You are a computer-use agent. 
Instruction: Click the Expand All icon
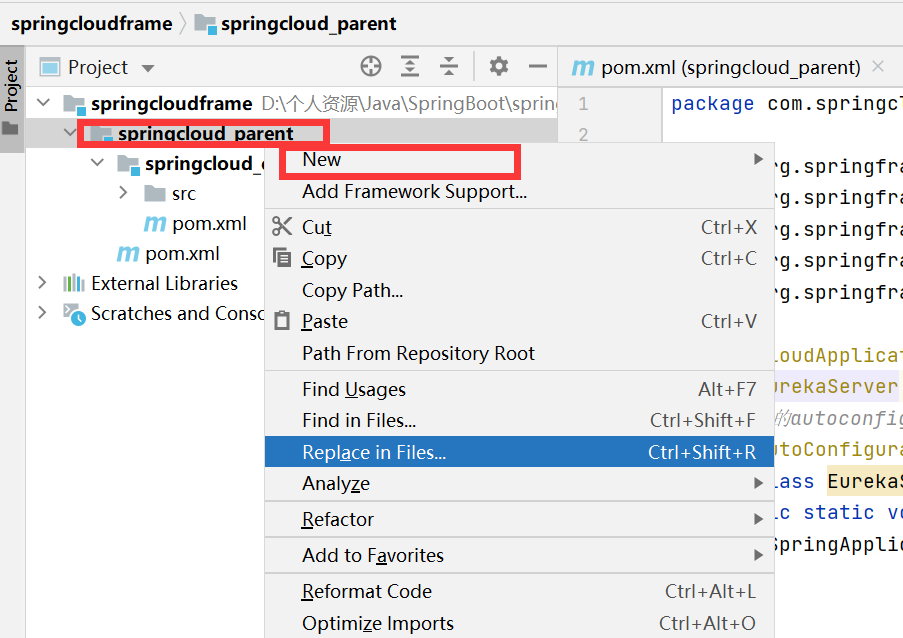click(409, 66)
